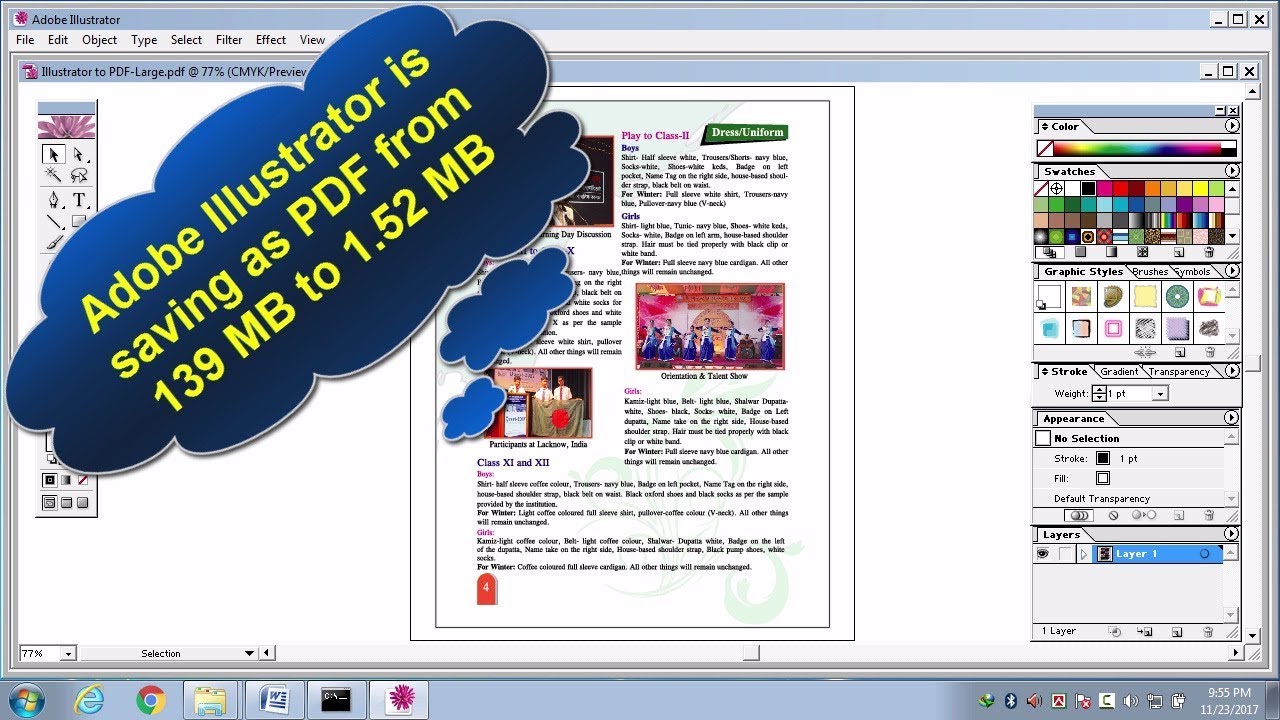Open Appearance panel options menu

[x=1232, y=418]
